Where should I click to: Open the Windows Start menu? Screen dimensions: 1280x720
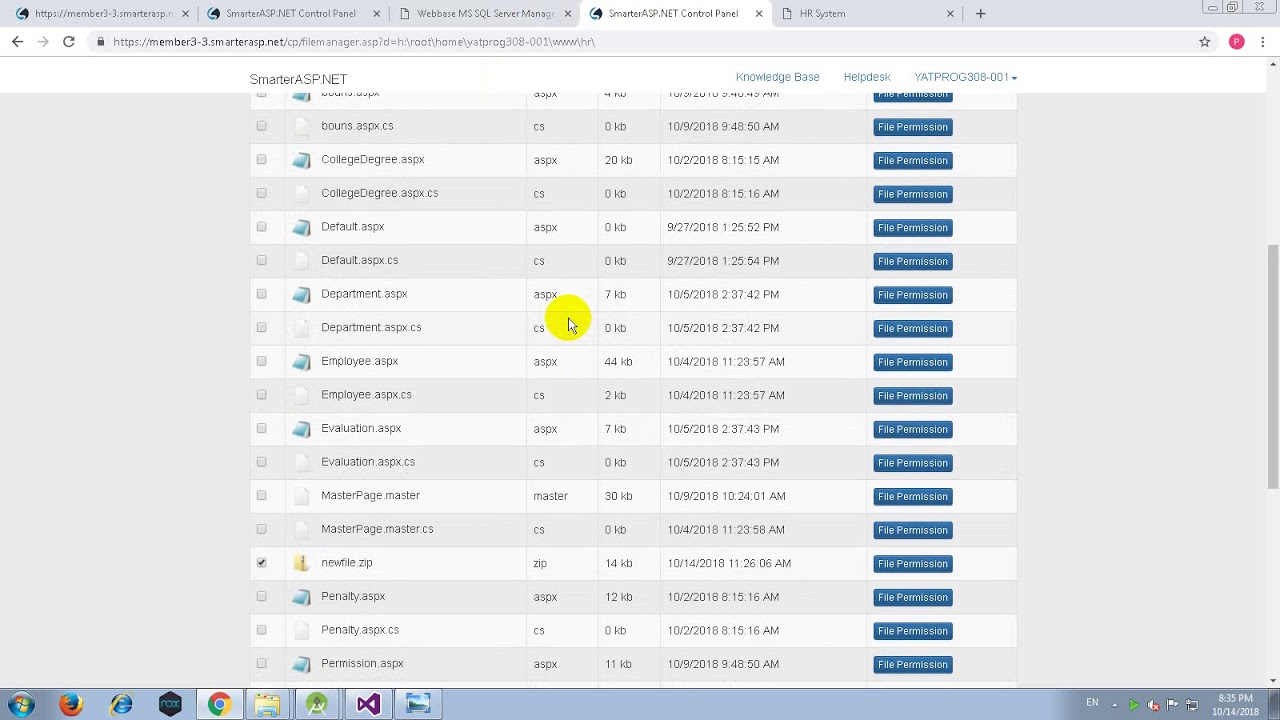(21, 704)
